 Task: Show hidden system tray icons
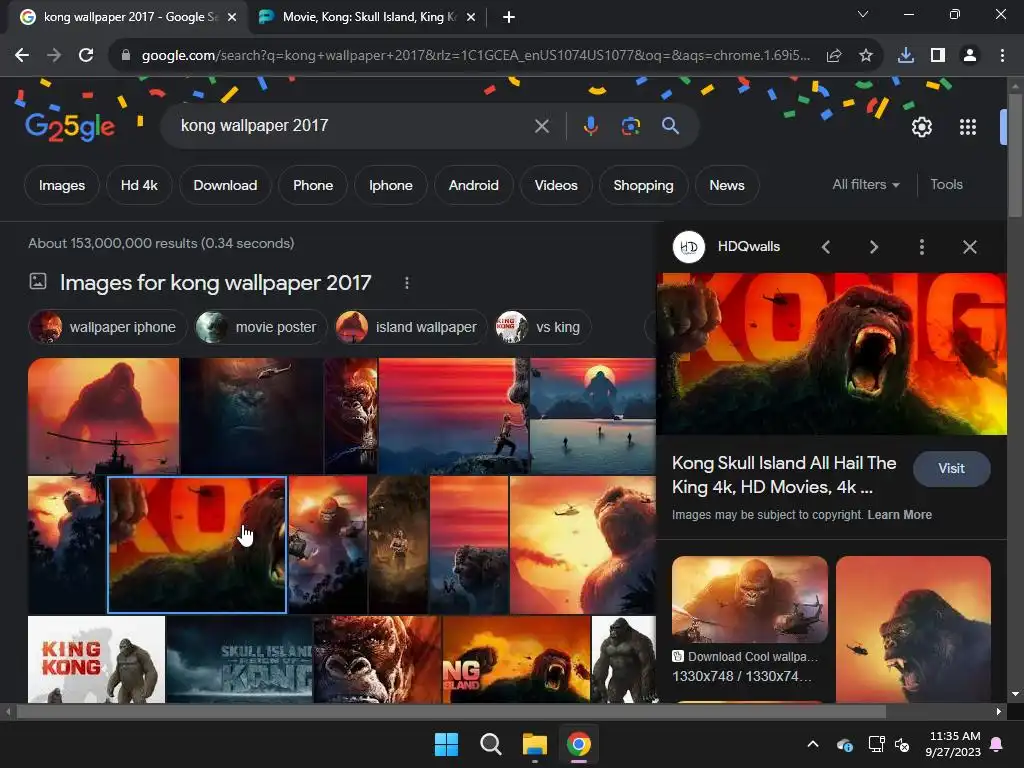point(813,744)
